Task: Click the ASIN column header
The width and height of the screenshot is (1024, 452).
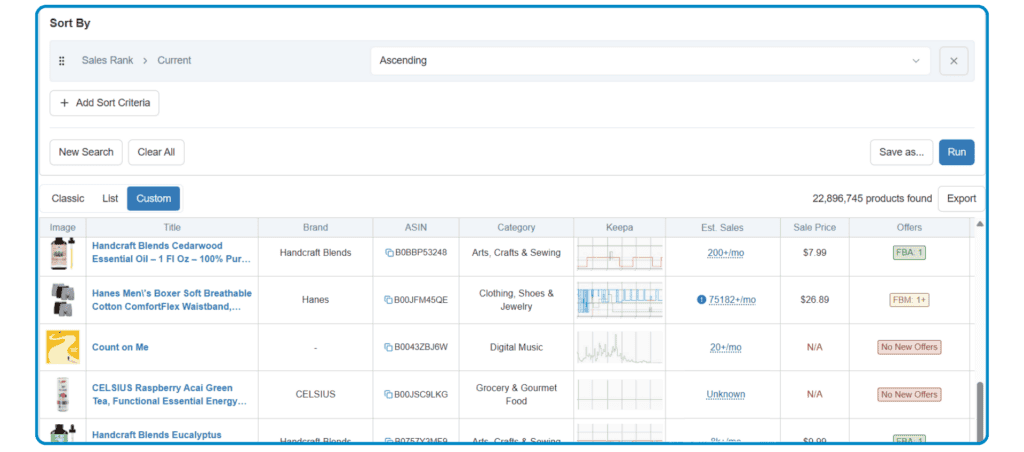Action: (415, 227)
